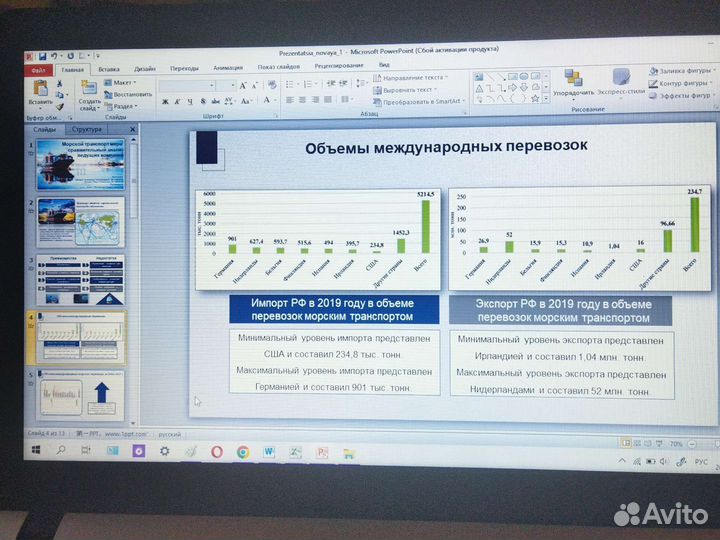Open the Section (Раздел) dropdown
720x540 pixels.
(x=121, y=107)
